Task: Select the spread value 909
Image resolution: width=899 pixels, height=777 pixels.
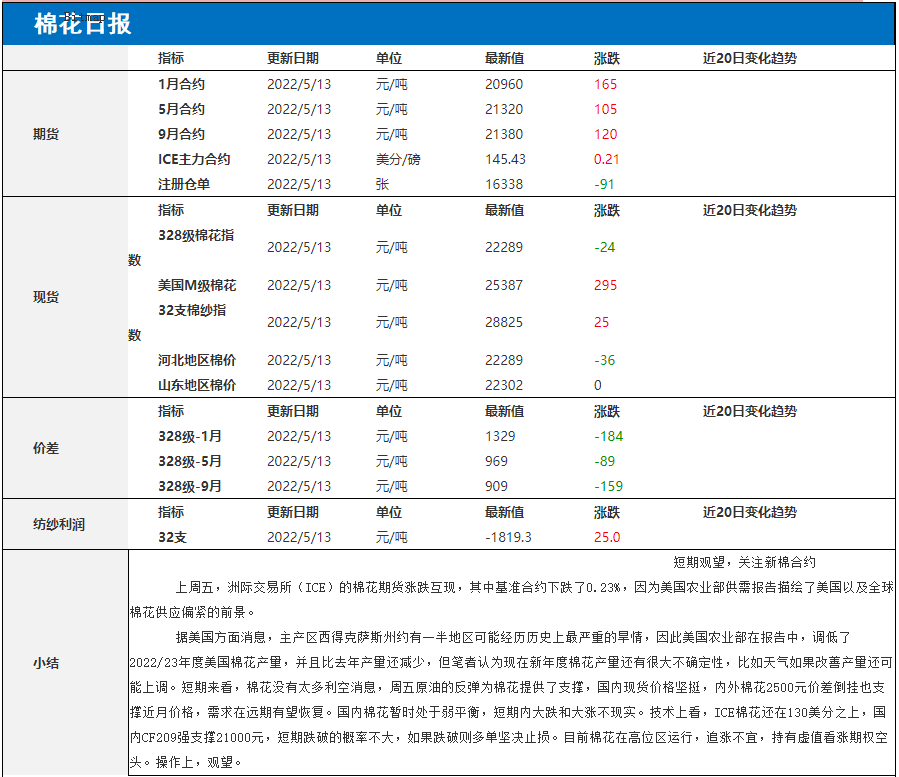Action: coord(497,486)
